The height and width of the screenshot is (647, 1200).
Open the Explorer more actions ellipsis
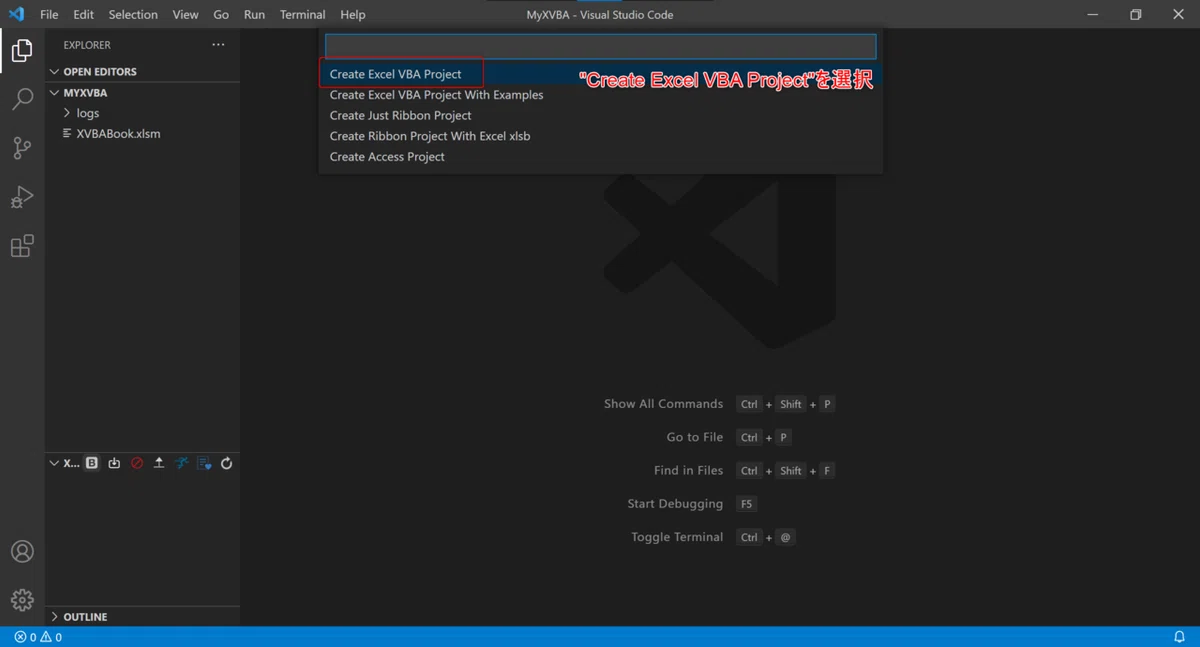click(x=218, y=45)
